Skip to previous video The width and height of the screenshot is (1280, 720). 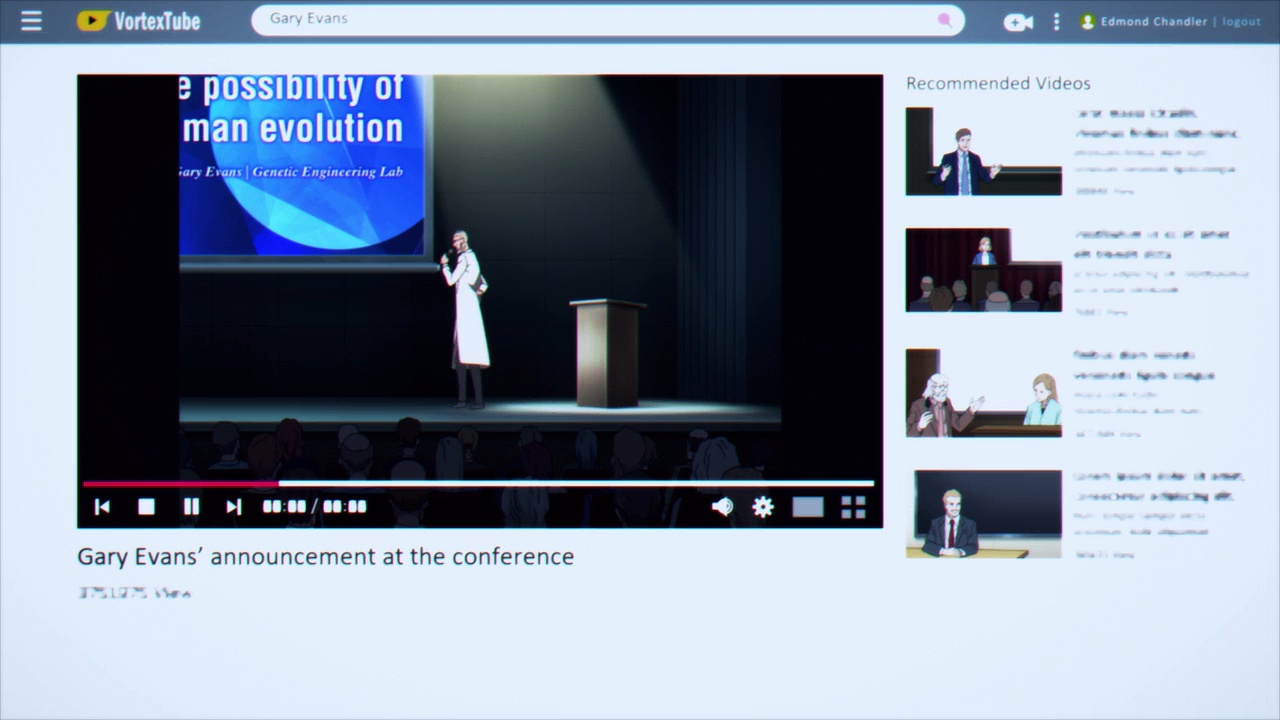coord(102,507)
